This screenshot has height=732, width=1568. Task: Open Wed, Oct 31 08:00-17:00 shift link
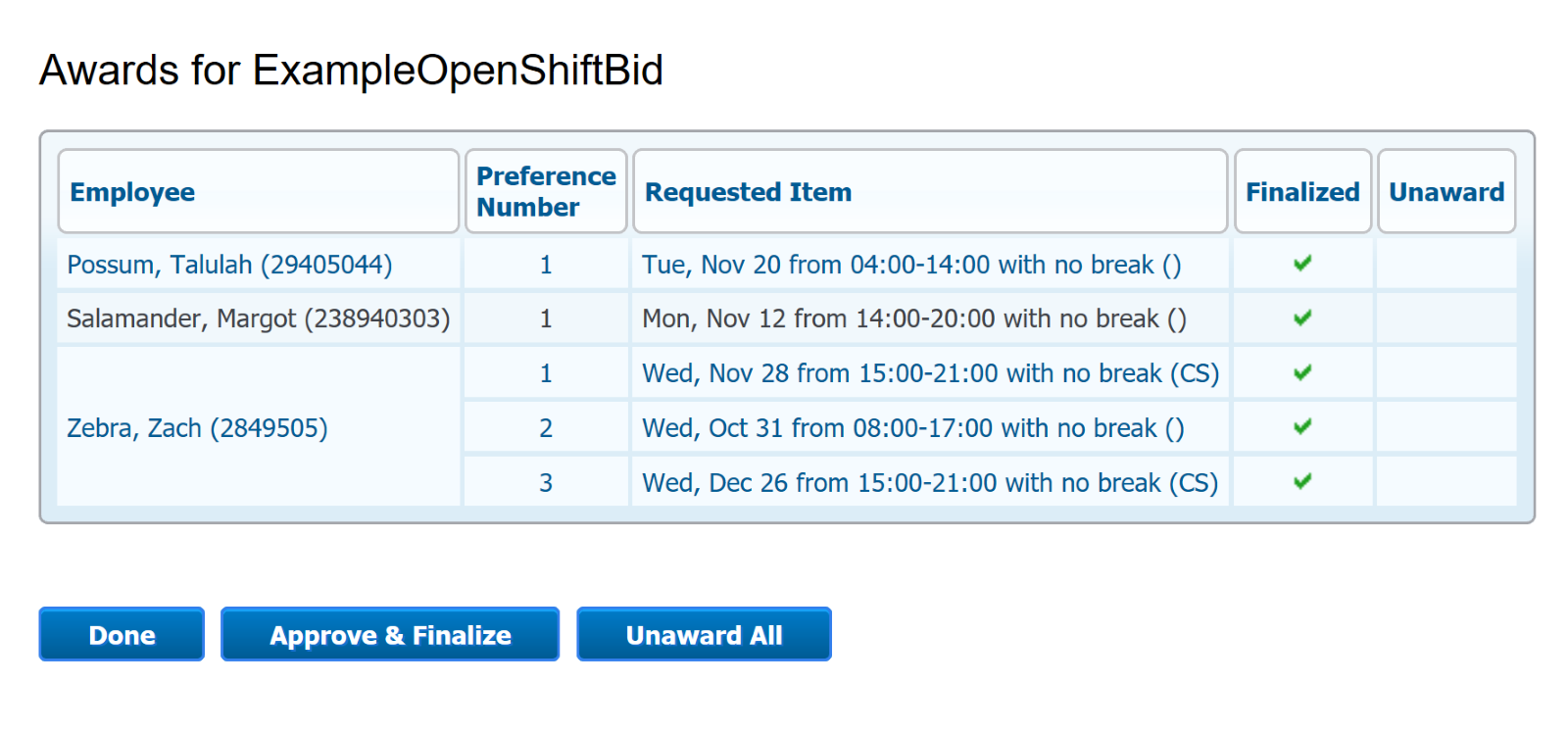click(912, 428)
